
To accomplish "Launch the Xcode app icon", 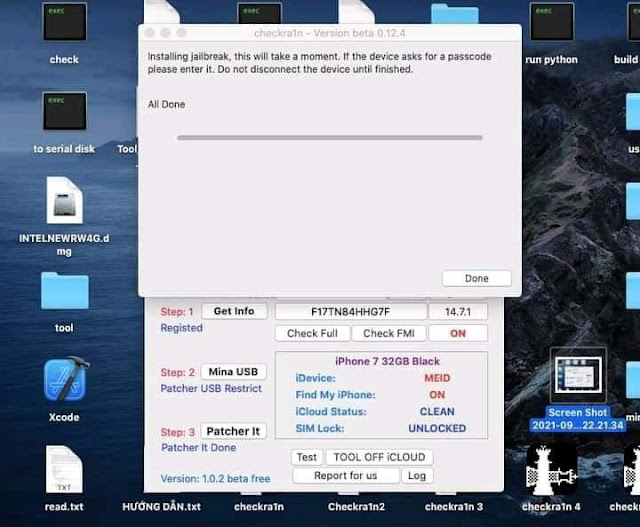I will pyautogui.click(x=65, y=380).
